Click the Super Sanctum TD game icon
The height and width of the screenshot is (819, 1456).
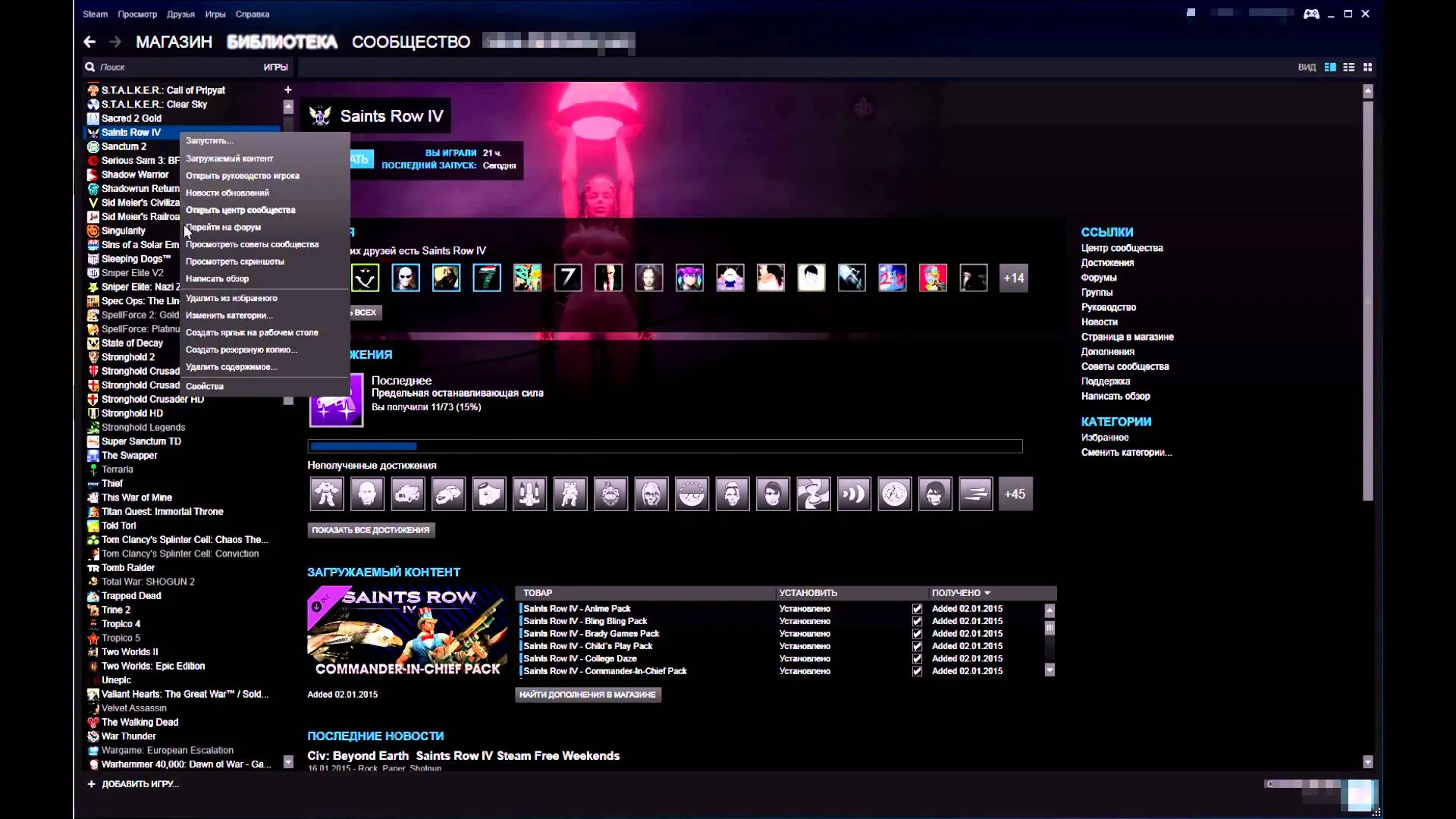click(93, 441)
